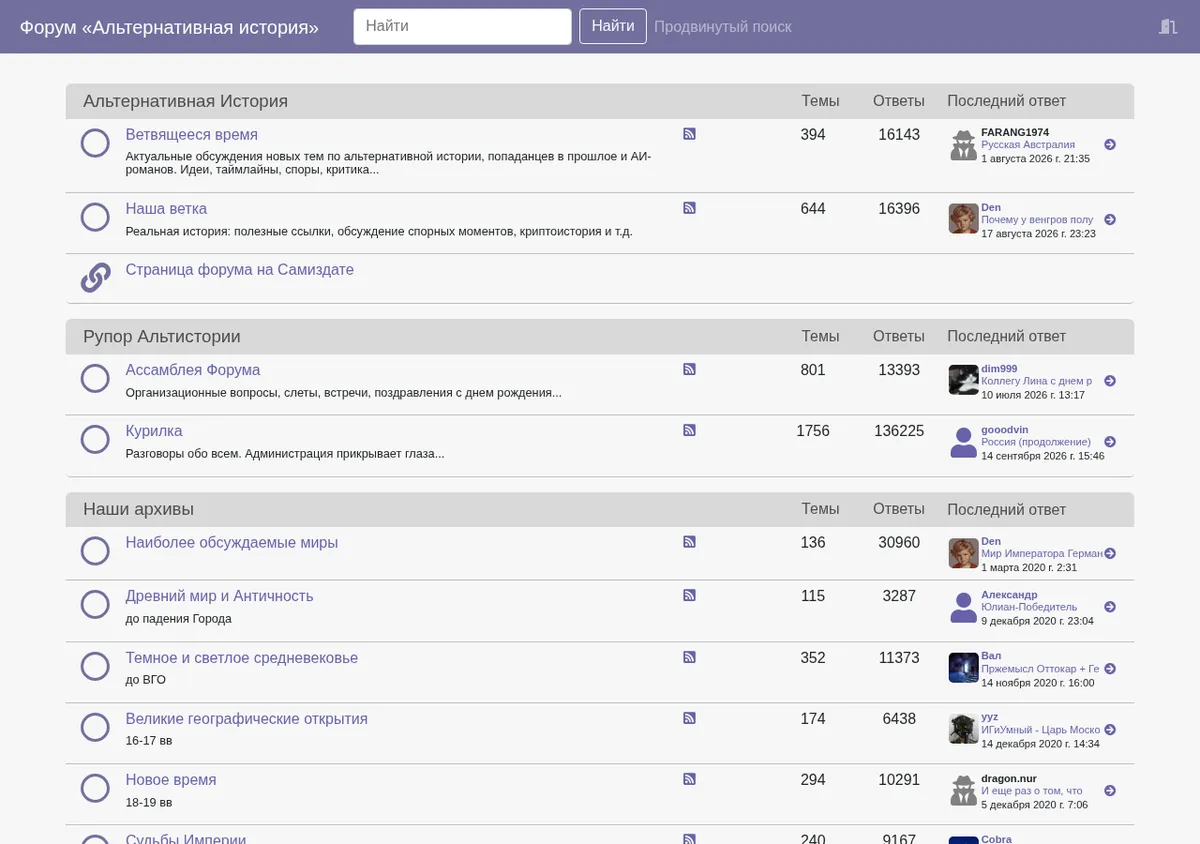Open RSS feed for Древний мир и Античность
This screenshot has height=844, width=1200.
689,595
